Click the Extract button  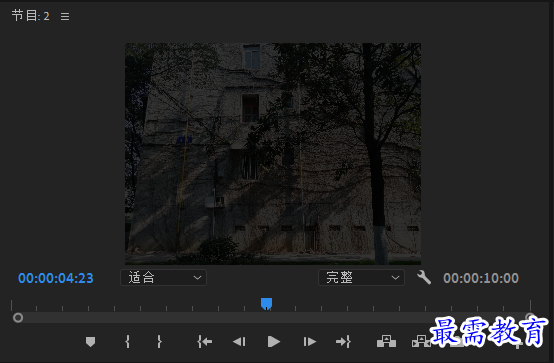point(421,341)
